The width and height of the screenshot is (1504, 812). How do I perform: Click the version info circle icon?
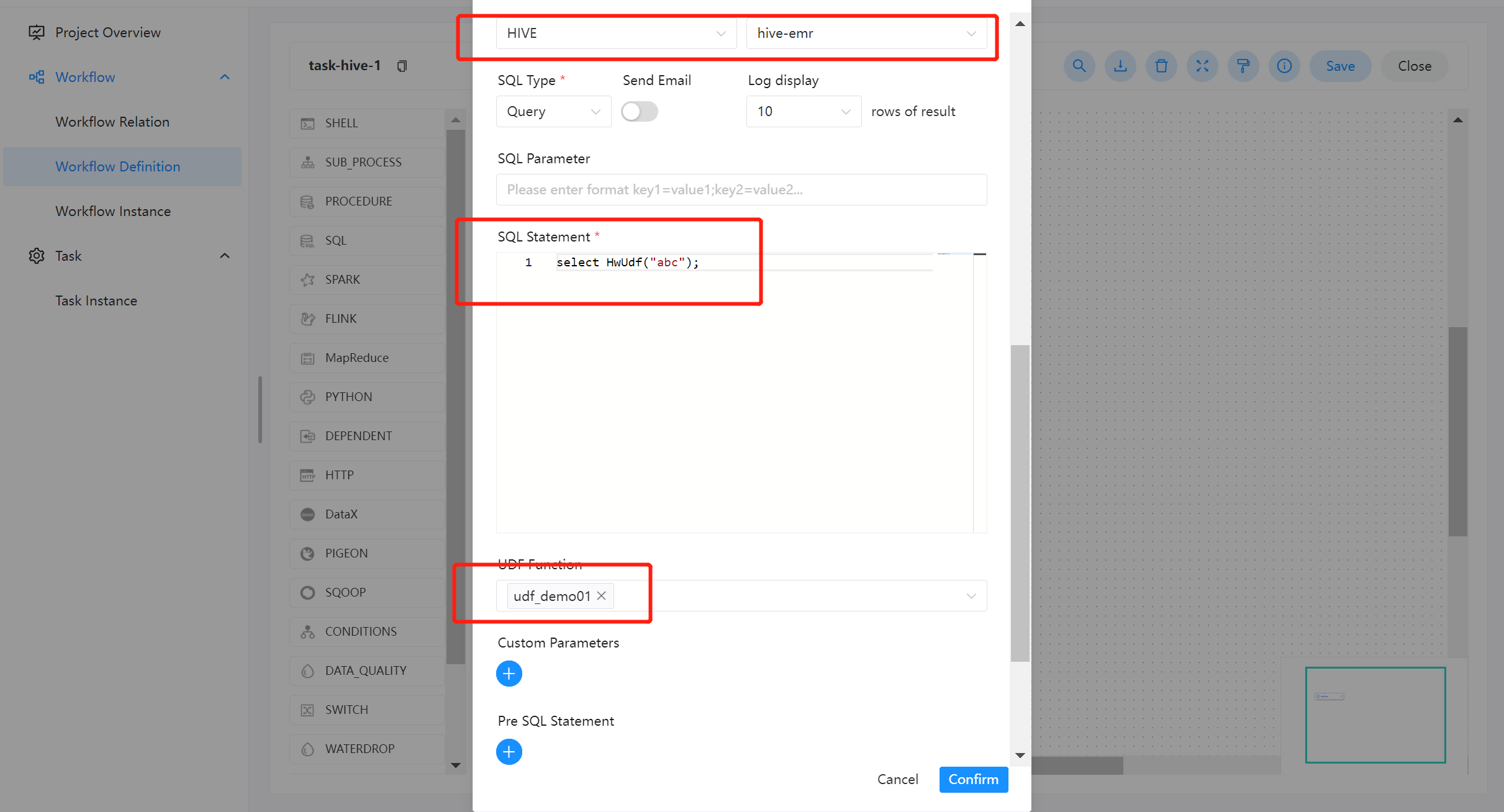[x=1284, y=66]
